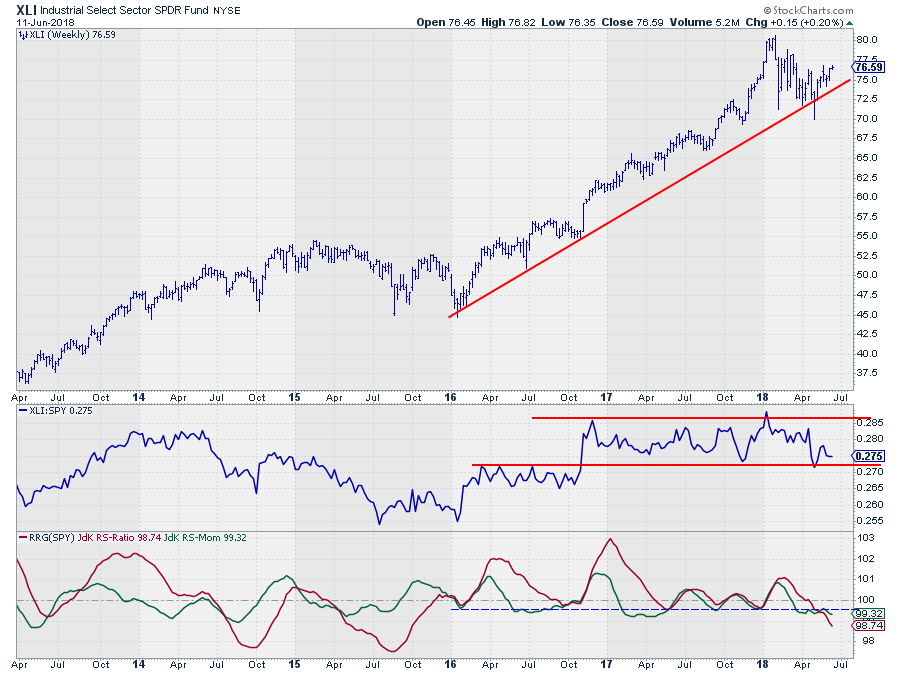
Task: Click the blue dashed line in RRG panel
Action: (x=651, y=609)
